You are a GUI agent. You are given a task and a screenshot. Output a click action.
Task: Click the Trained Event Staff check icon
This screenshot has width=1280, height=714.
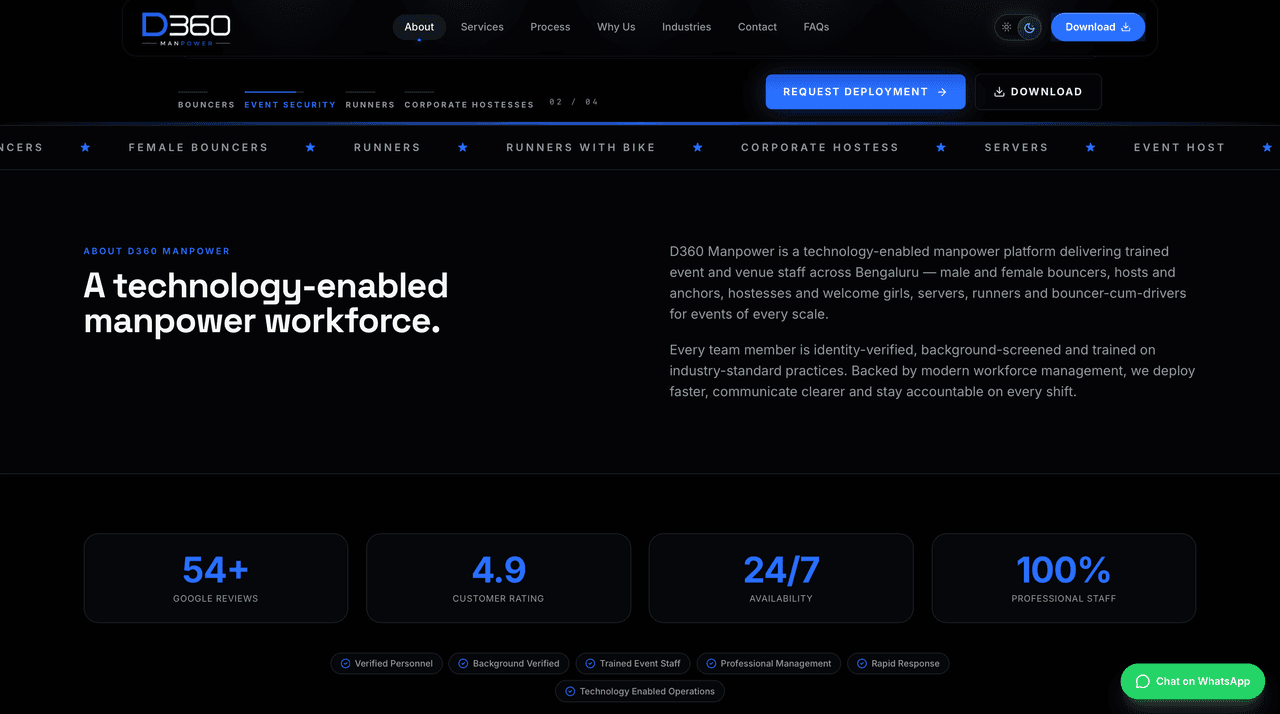590,663
